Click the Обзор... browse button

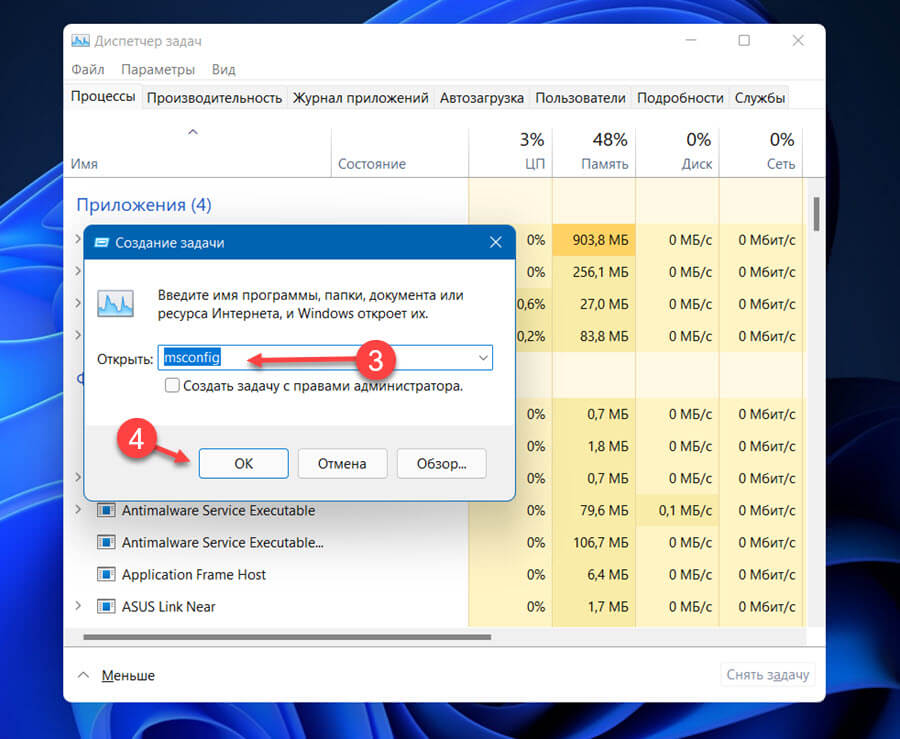(441, 464)
